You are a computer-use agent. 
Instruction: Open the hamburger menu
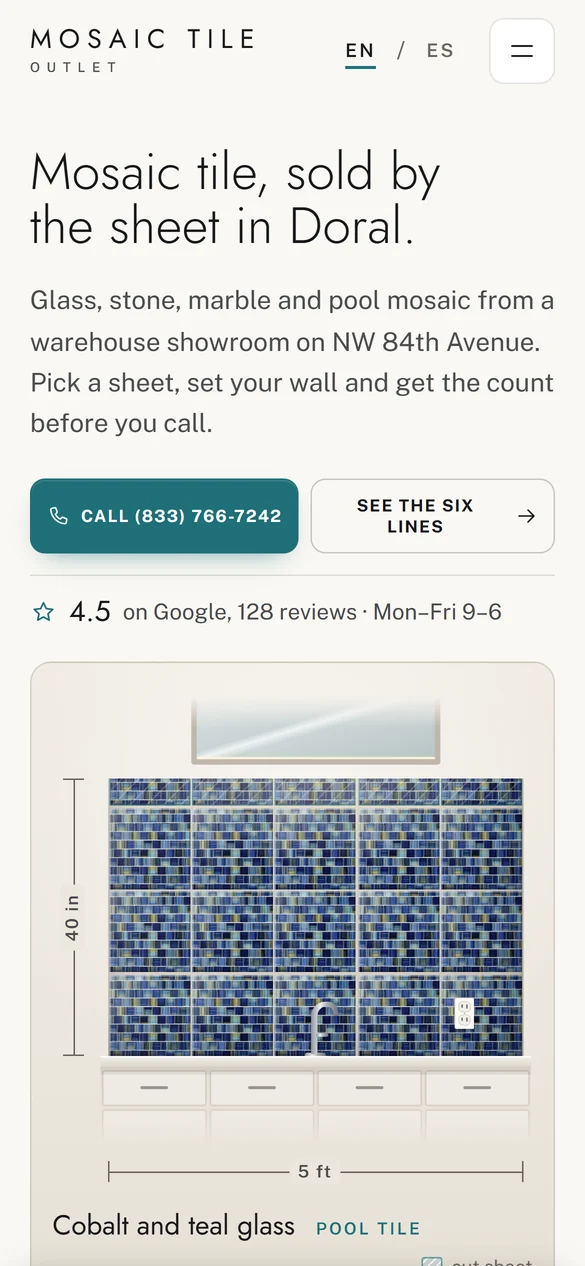pos(521,51)
